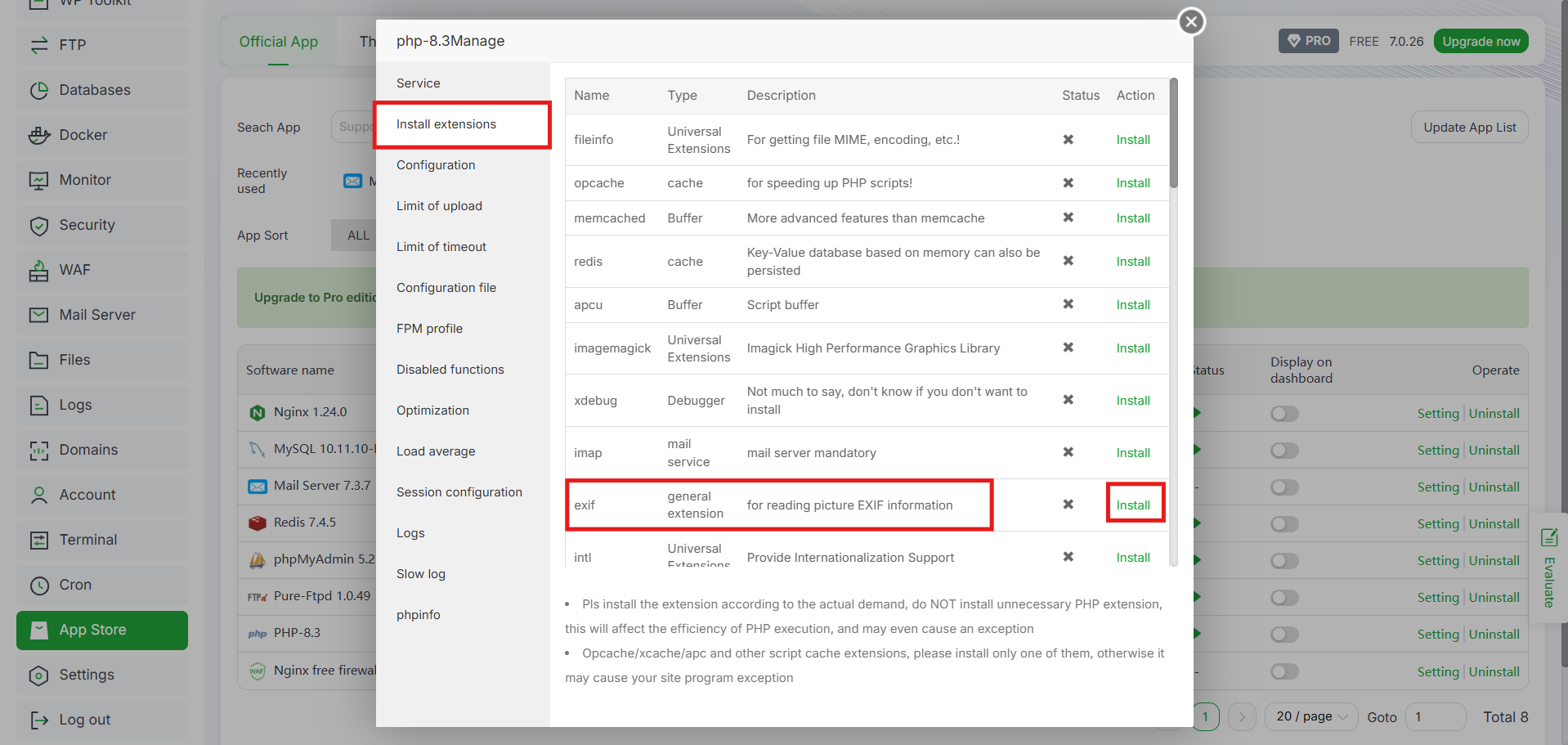
Task: Open Mail Server in the sidebar
Action: click(102, 315)
